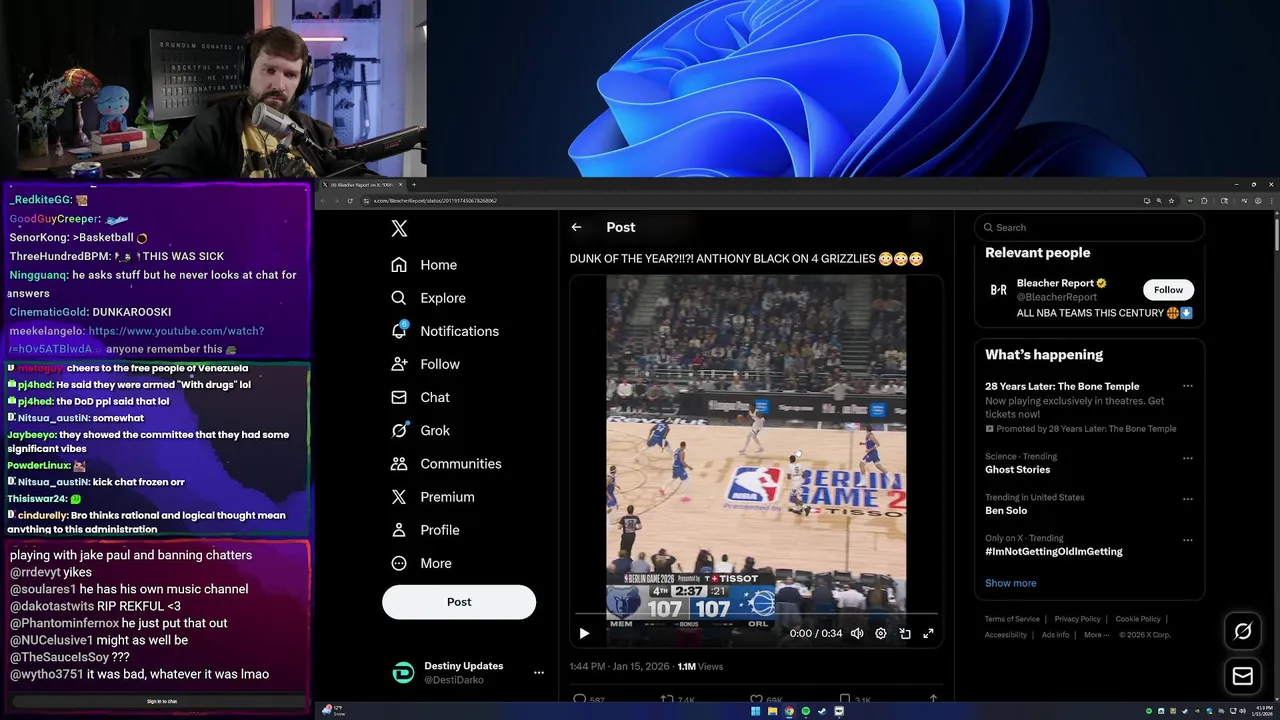Open Spotify from the taskbar
Viewport: 1280px width, 720px height.
(805, 711)
